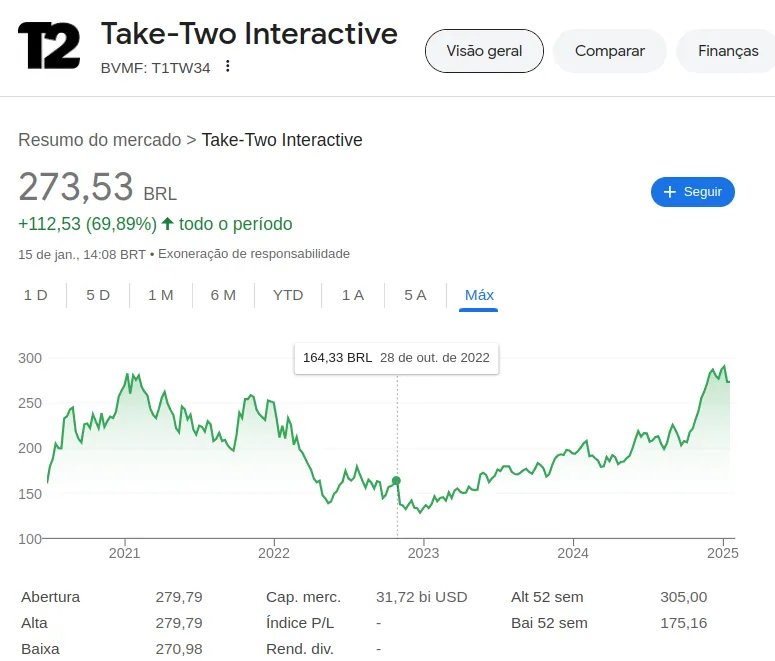The image size is (775, 661).
Task: Open the three-dot menu beside BVMF ticker
Action: (x=228, y=67)
